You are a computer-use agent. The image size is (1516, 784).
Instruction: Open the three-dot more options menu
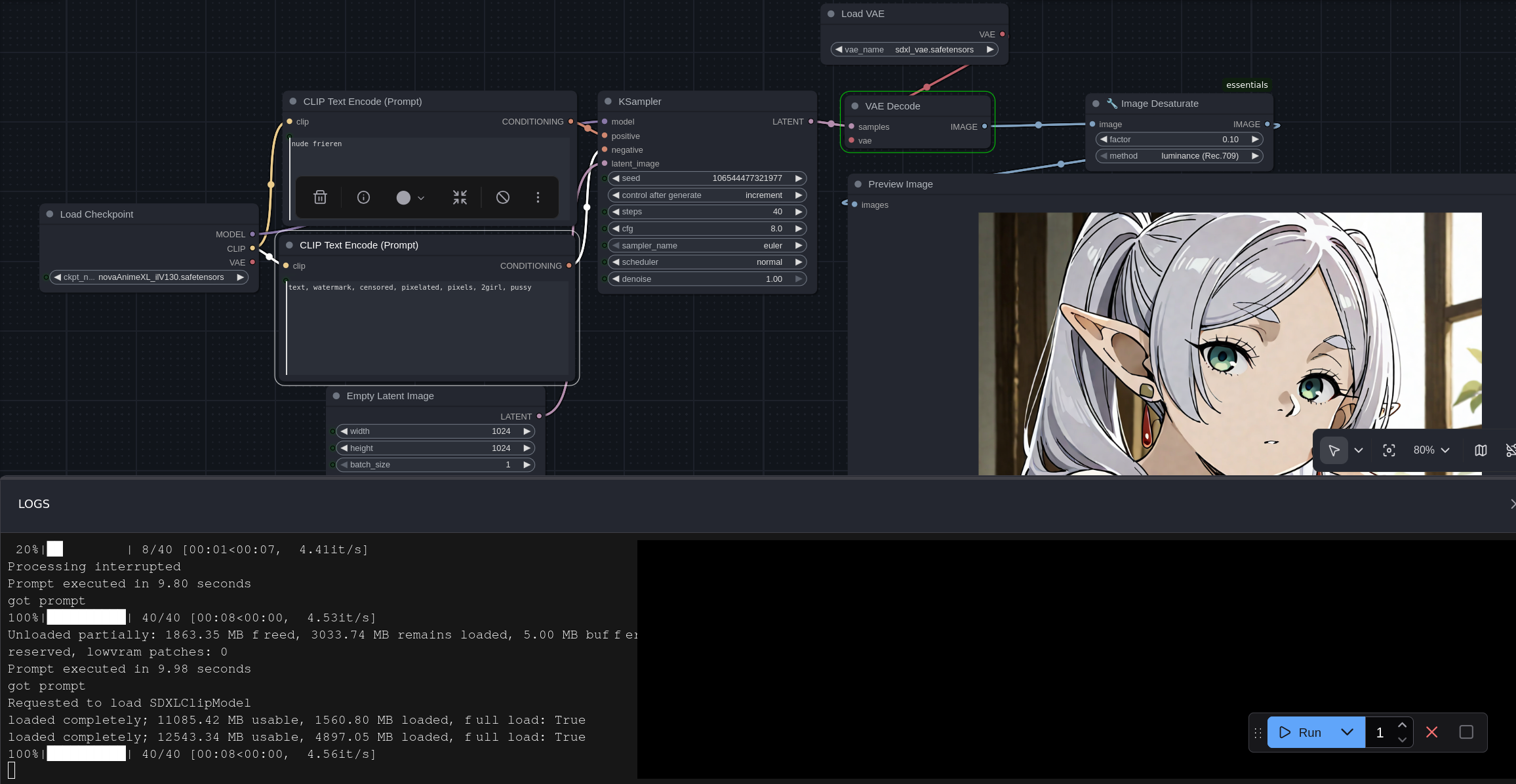click(538, 197)
